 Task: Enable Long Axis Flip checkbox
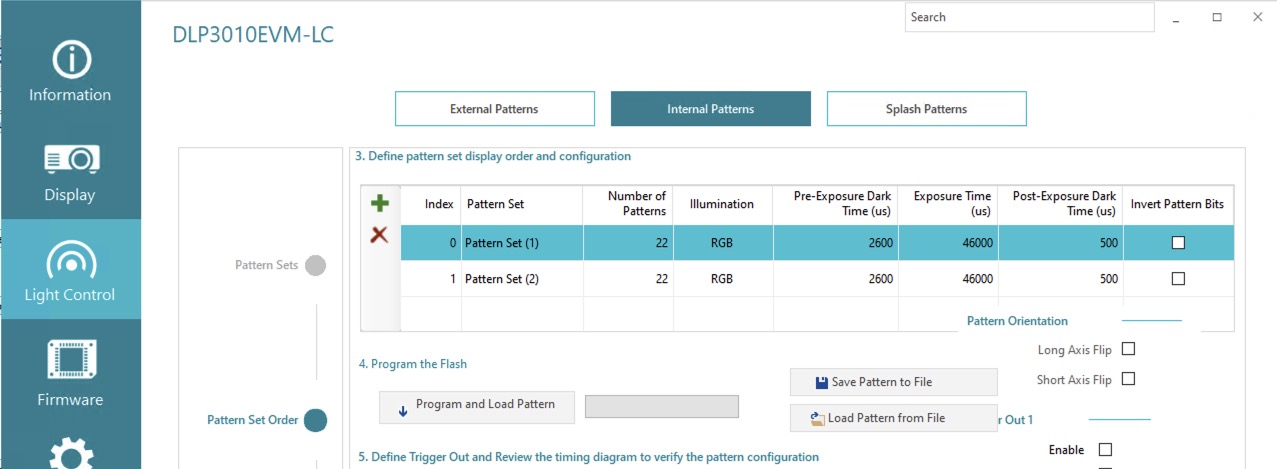coord(1128,350)
